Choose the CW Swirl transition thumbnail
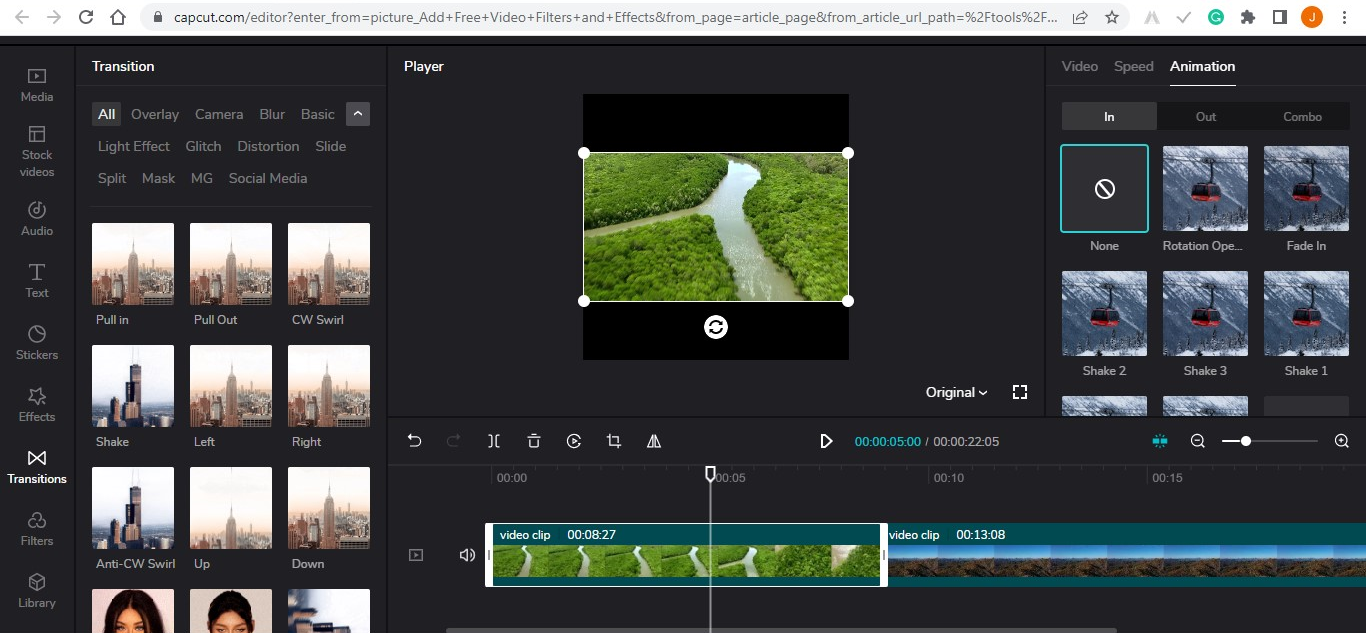1366x633 pixels. click(x=329, y=264)
